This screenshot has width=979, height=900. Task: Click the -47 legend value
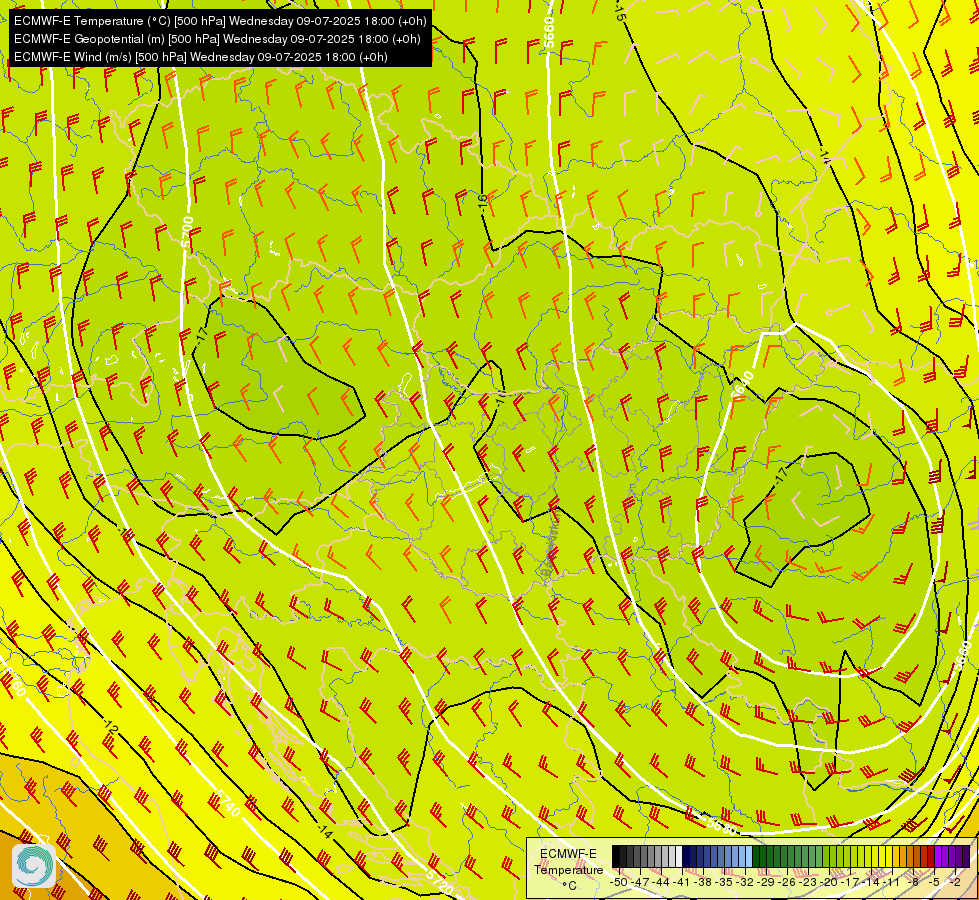click(x=640, y=882)
